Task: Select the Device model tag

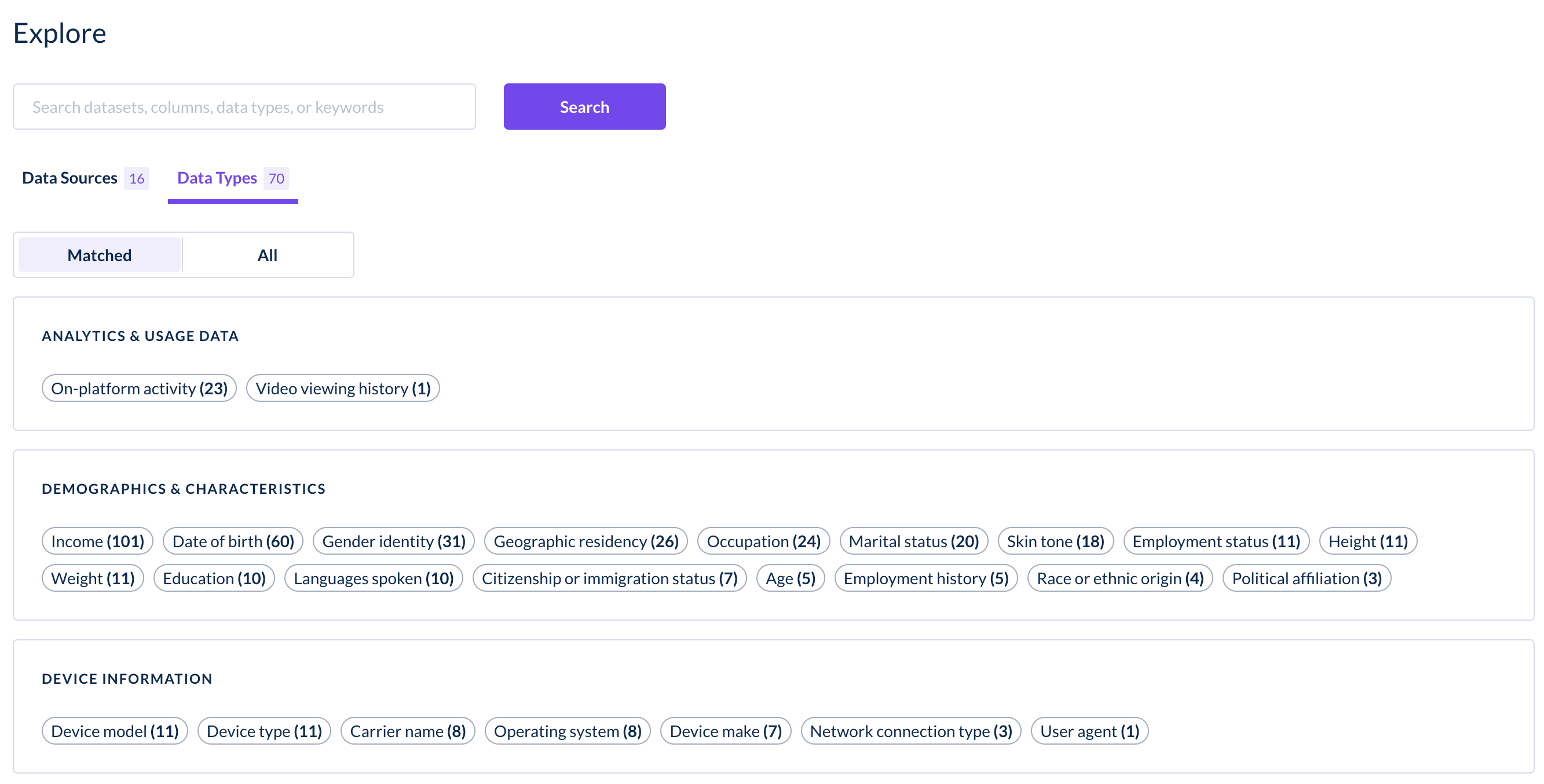Action: 115,731
